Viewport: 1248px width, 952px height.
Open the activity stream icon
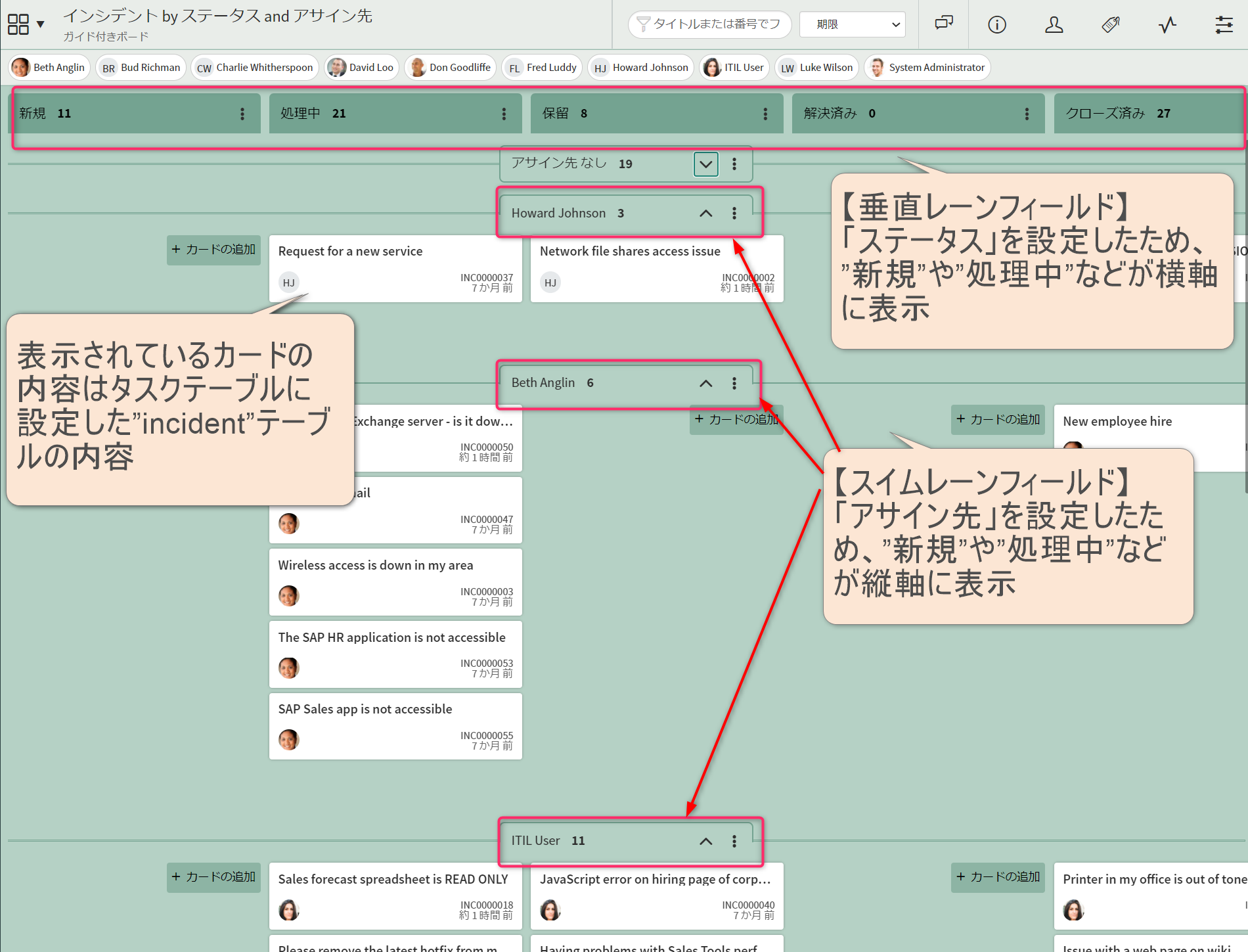(1167, 24)
